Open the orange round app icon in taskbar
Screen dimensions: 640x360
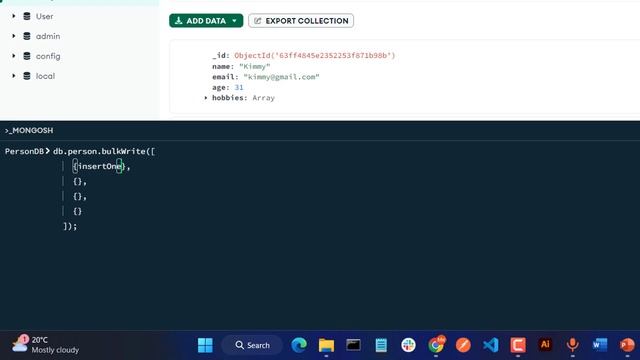(463, 345)
